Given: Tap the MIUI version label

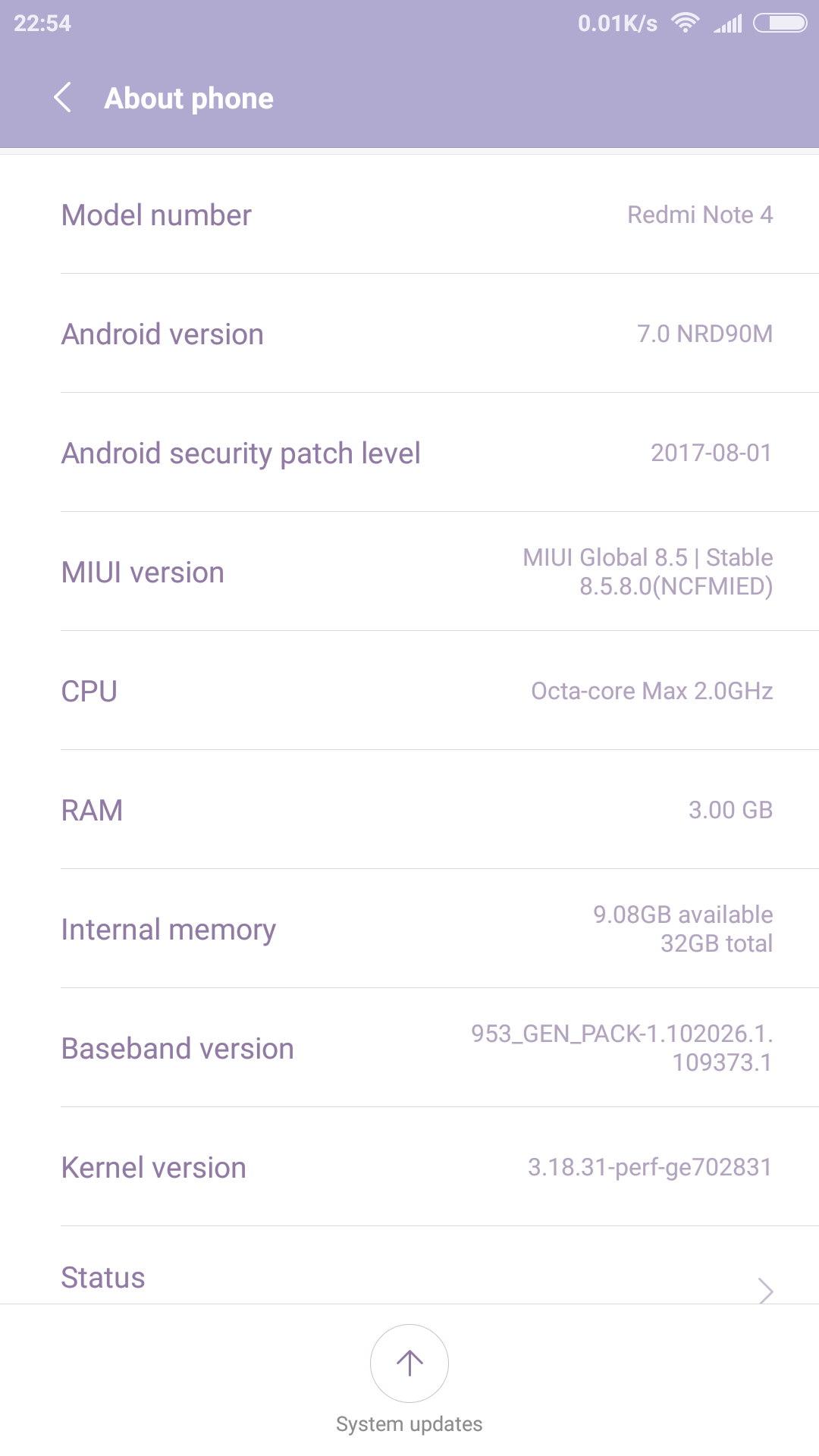Looking at the screenshot, I should (x=143, y=573).
